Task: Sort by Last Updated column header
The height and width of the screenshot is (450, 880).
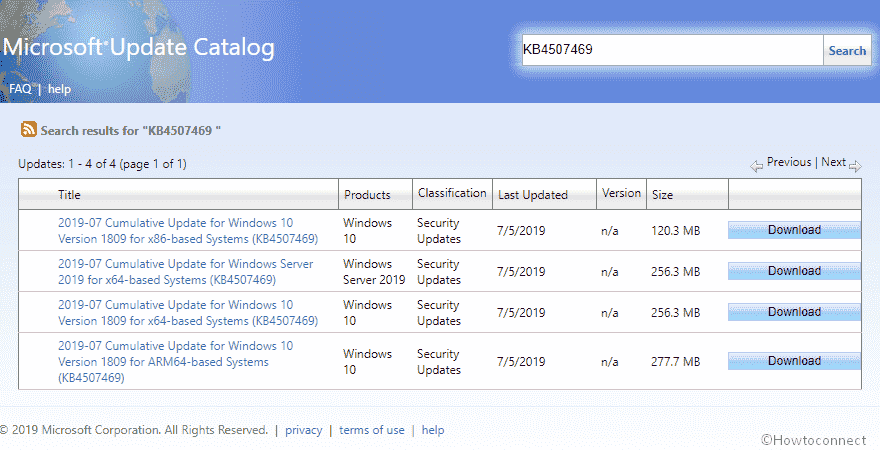Action: [x=533, y=195]
